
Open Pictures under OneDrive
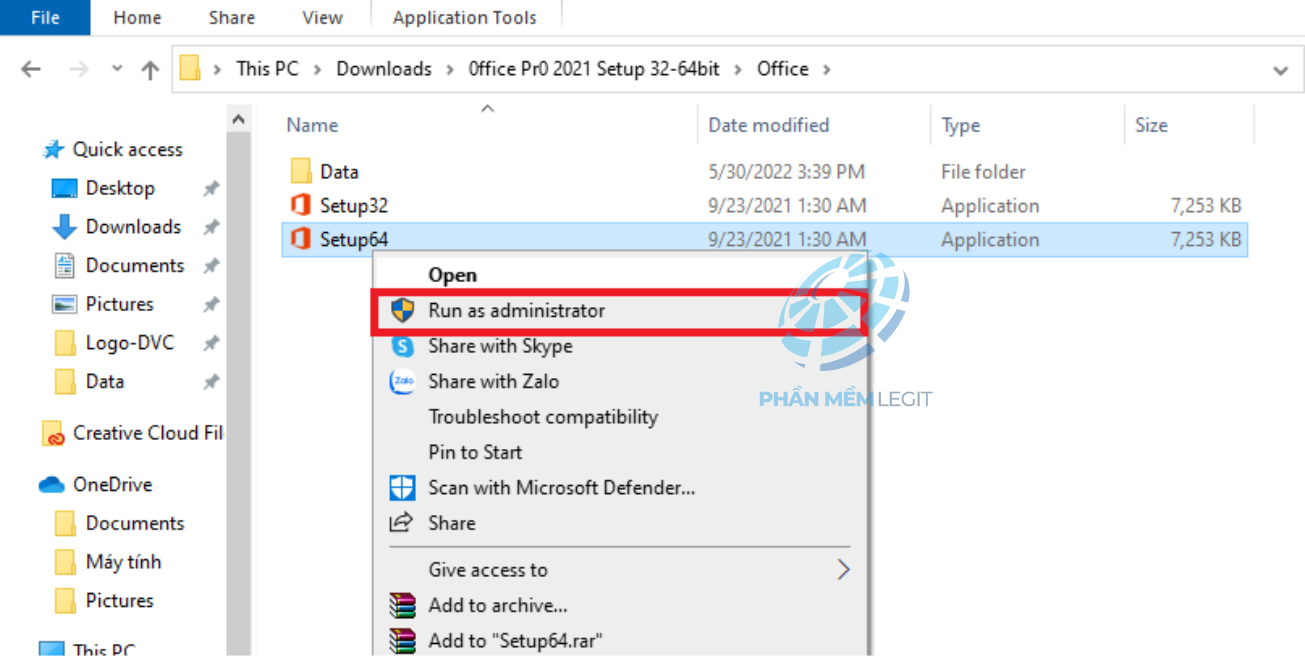coord(119,601)
